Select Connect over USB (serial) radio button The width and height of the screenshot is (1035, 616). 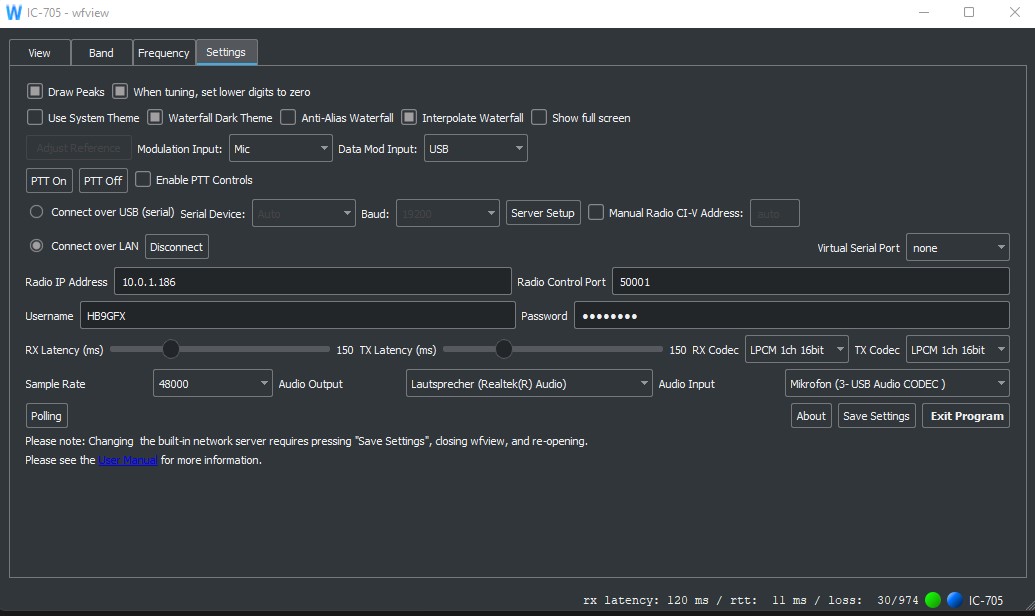[37, 212]
